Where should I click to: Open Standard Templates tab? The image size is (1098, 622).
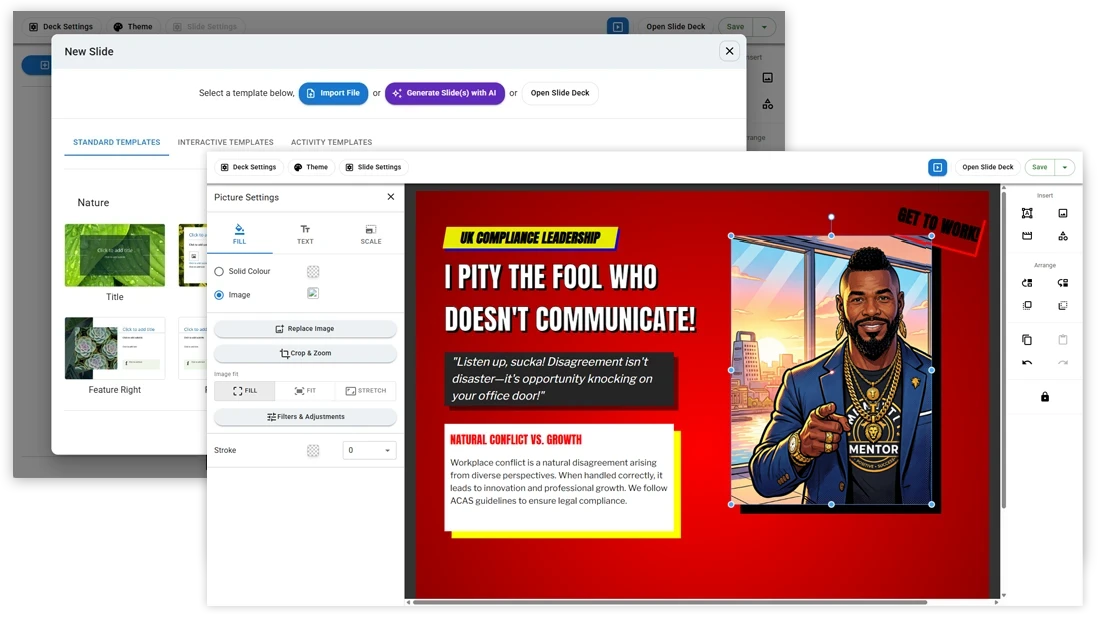(116, 142)
